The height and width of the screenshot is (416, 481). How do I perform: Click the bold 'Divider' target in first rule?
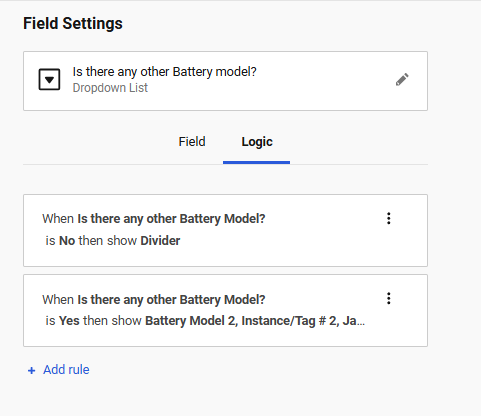pyautogui.click(x=160, y=240)
